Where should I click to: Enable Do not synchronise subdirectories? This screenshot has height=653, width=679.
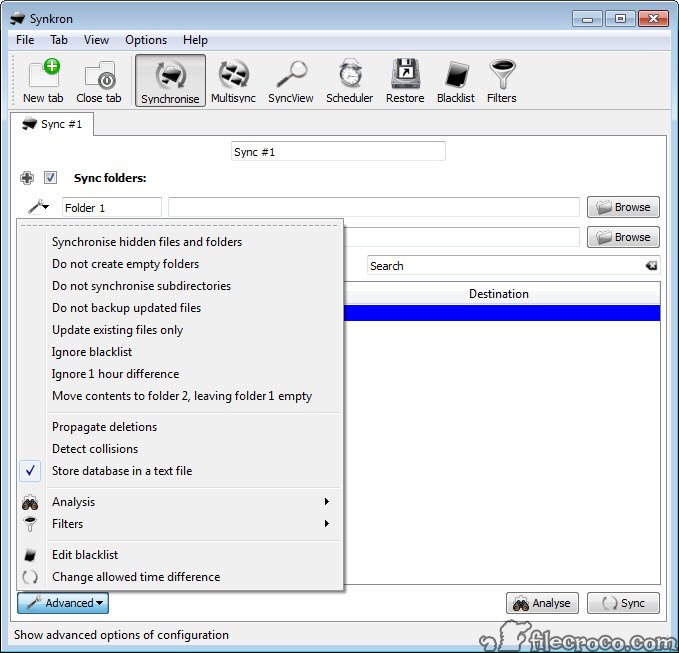[x=180, y=286]
